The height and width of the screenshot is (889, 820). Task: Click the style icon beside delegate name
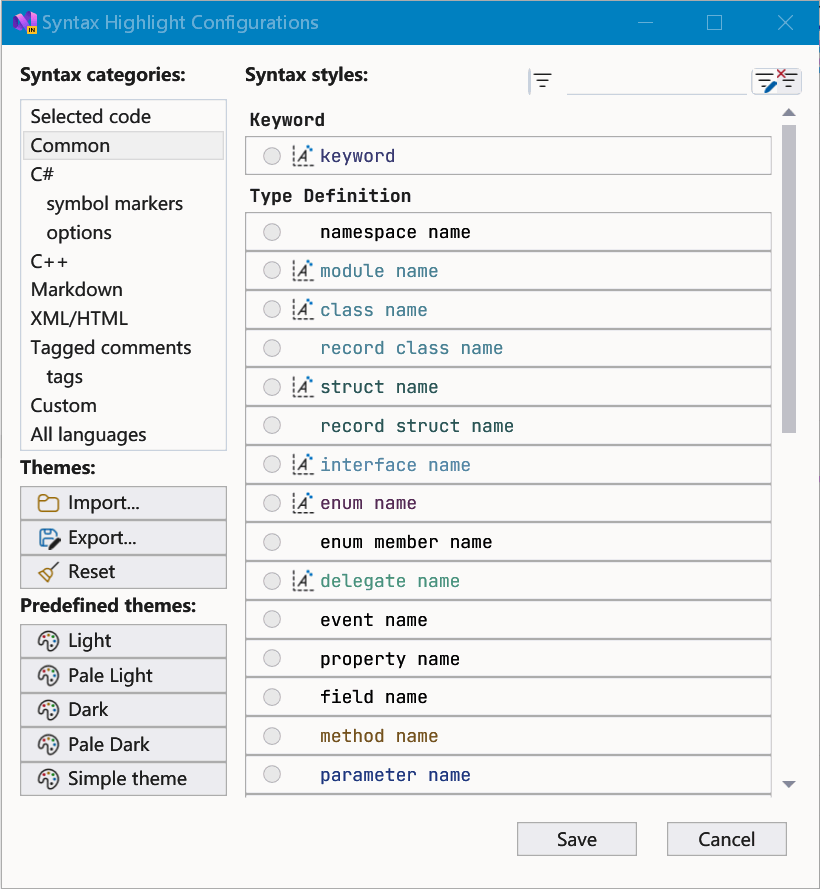(302, 581)
